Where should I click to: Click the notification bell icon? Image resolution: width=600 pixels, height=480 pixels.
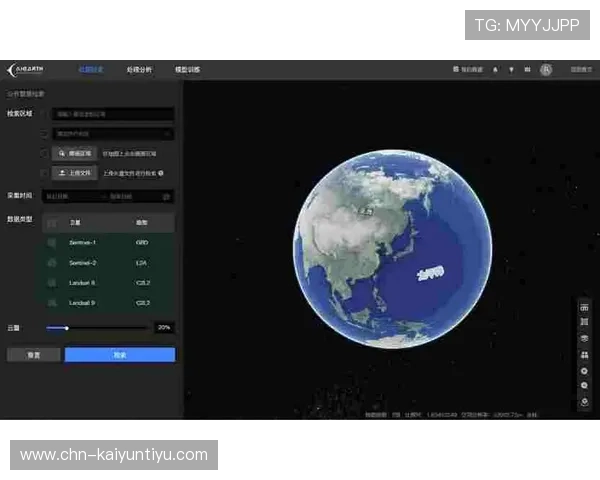pyautogui.click(x=496, y=70)
